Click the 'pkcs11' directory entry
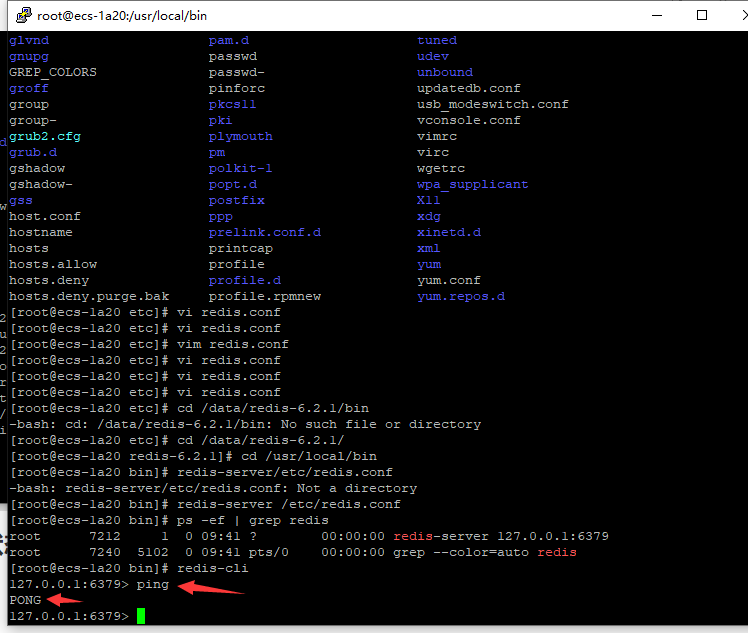This screenshot has height=633, width=748. pyautogui.click(x=232, y=104)
